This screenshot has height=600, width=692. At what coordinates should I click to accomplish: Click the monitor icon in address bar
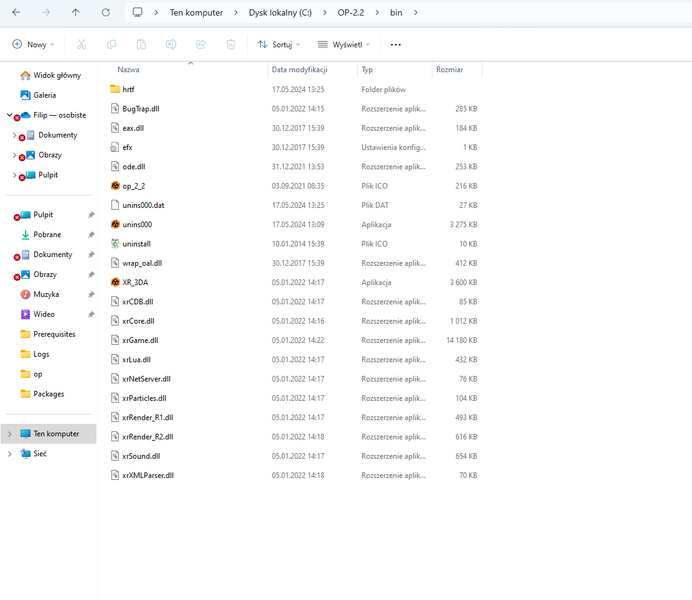click(x=137, y=12)
